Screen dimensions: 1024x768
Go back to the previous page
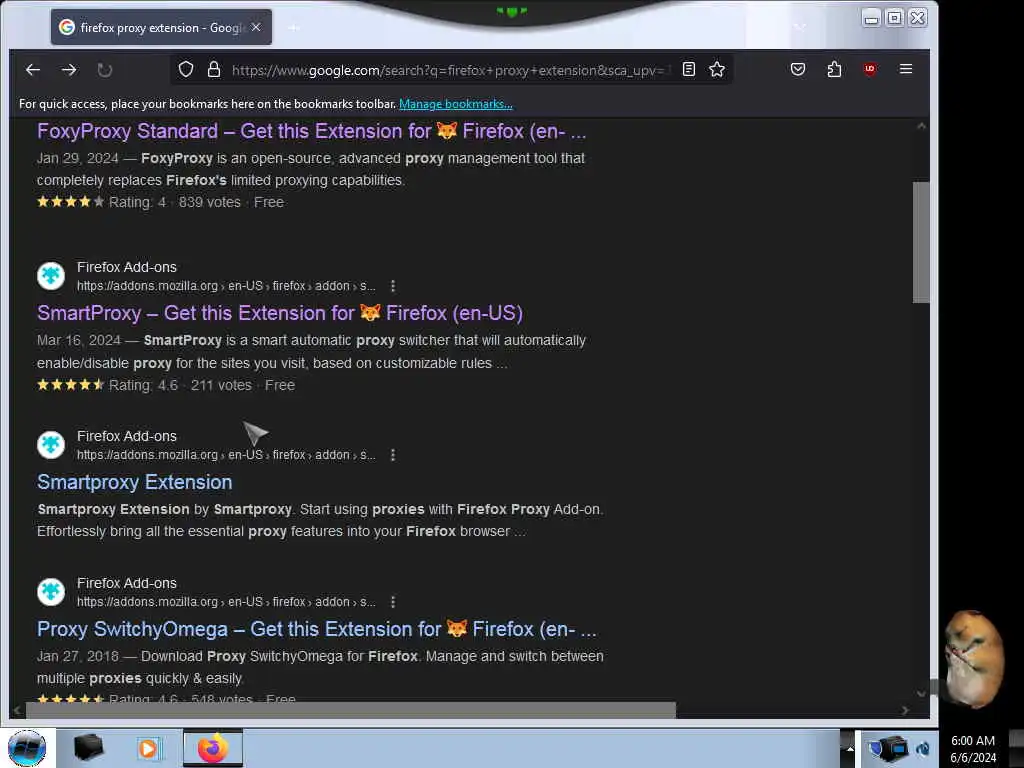point(33,70)
